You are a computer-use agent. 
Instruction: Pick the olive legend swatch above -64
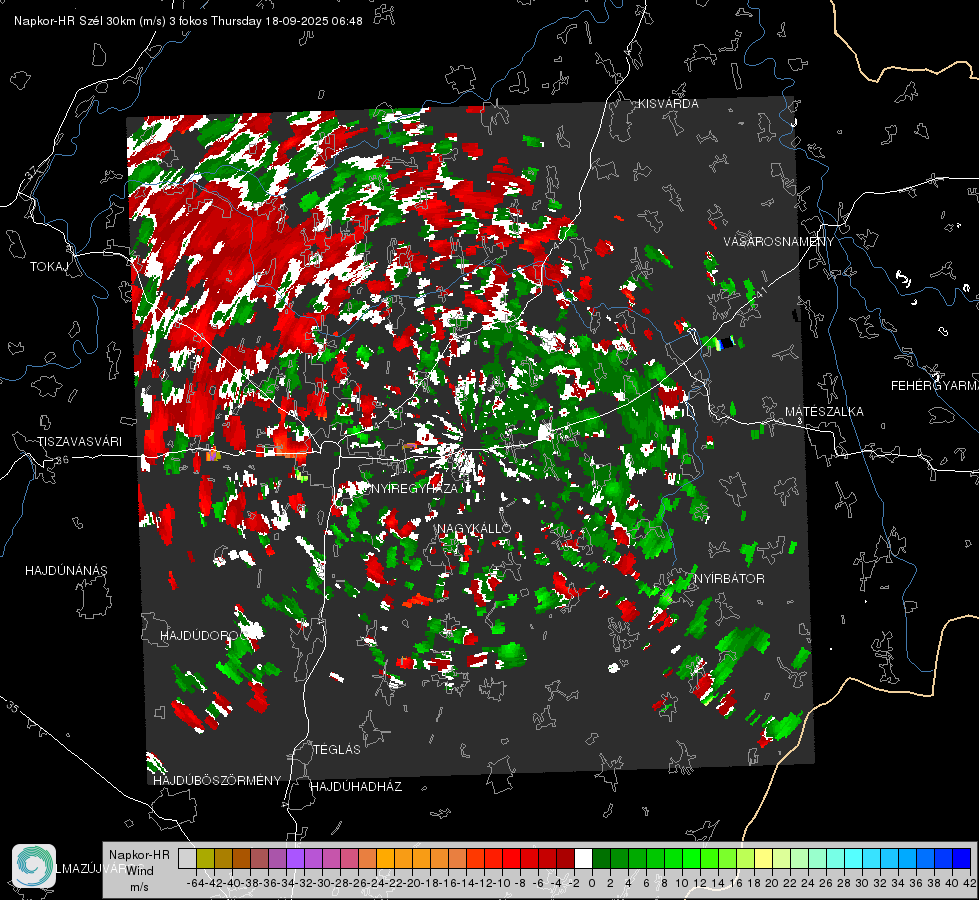[205, 859]
